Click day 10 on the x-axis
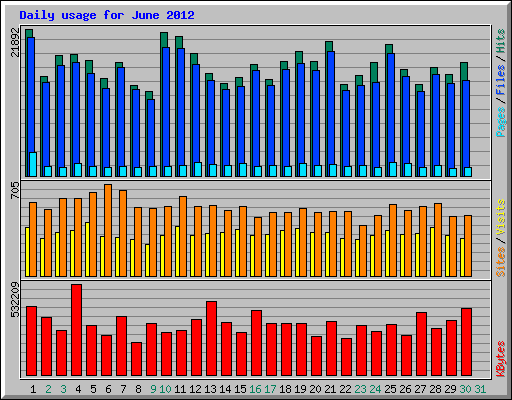 [x=165, y=389]
